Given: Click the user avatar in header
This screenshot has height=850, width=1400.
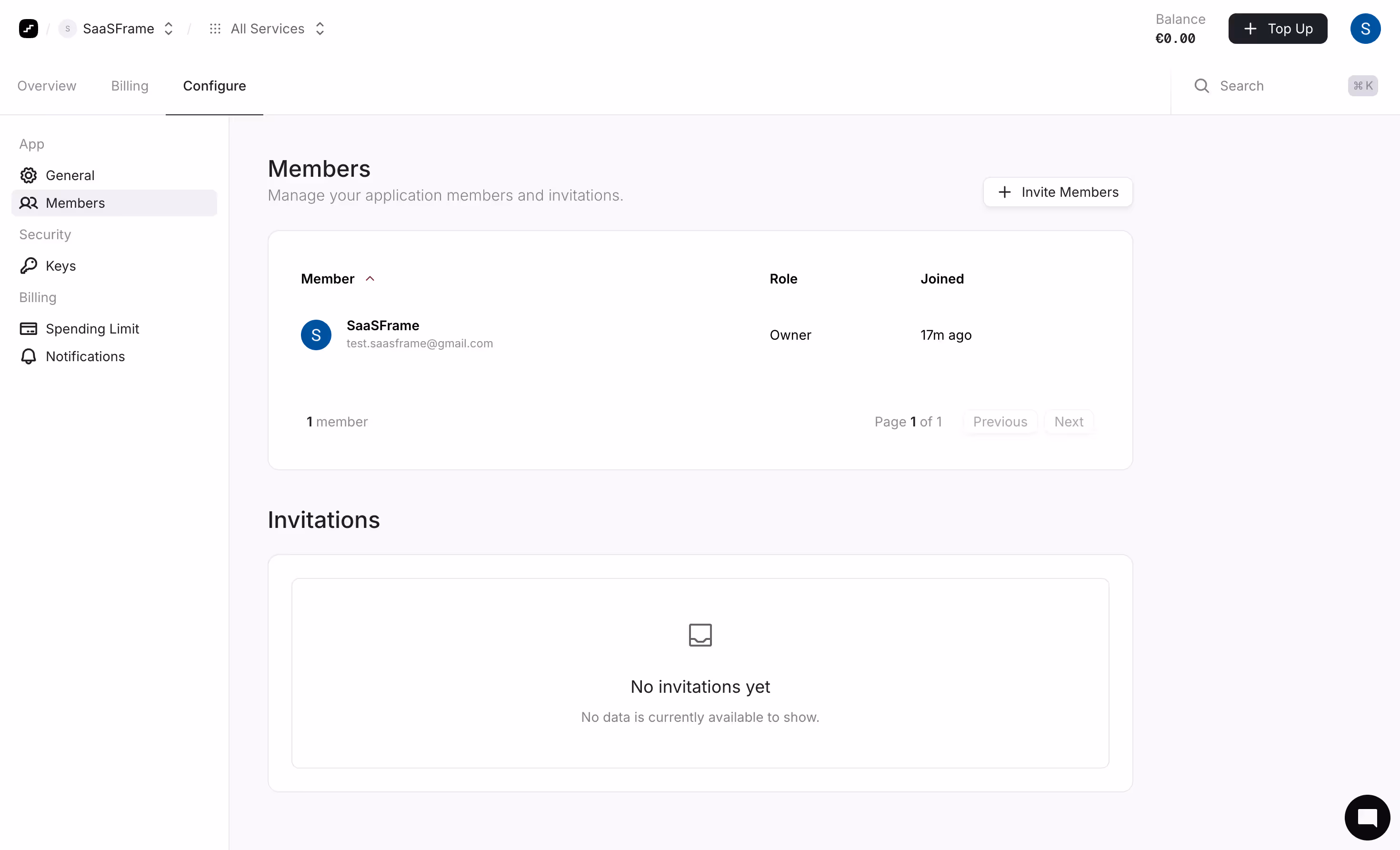Looking at the screenshot, I should click(1365, 29).
